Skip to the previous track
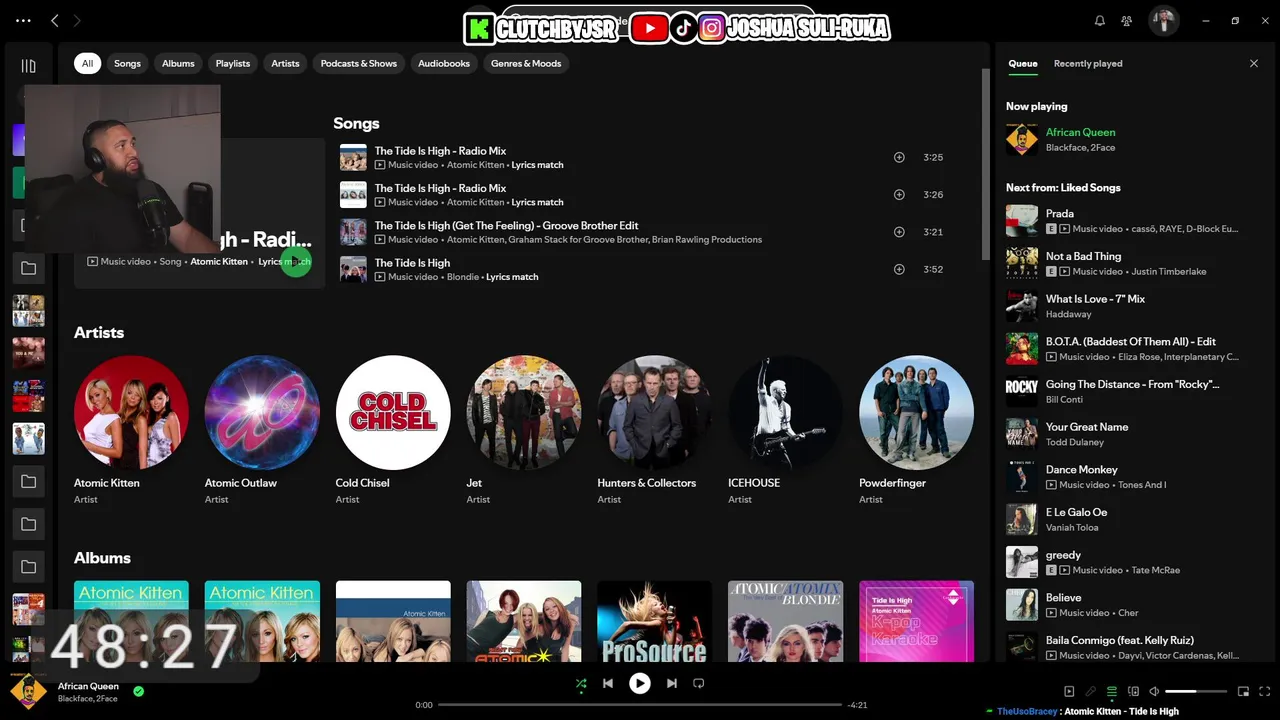This screenshot has height=720, width=1280. 608,684
